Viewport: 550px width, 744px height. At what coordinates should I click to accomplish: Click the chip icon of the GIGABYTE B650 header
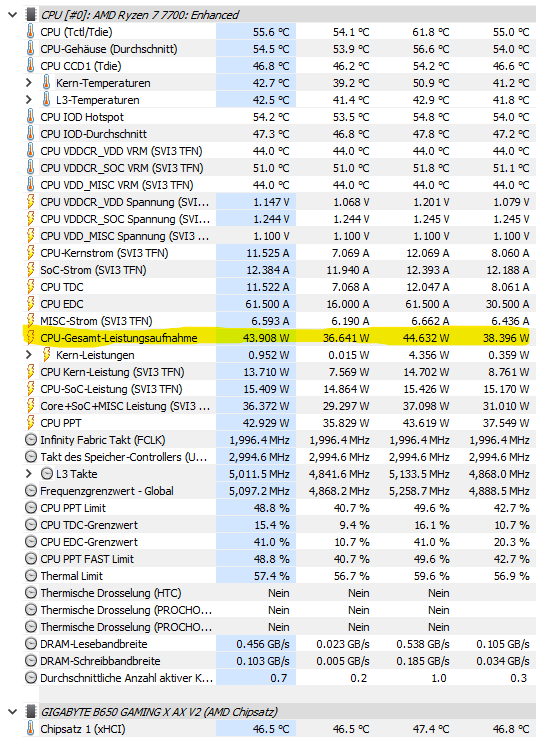[x=30, y=712]
